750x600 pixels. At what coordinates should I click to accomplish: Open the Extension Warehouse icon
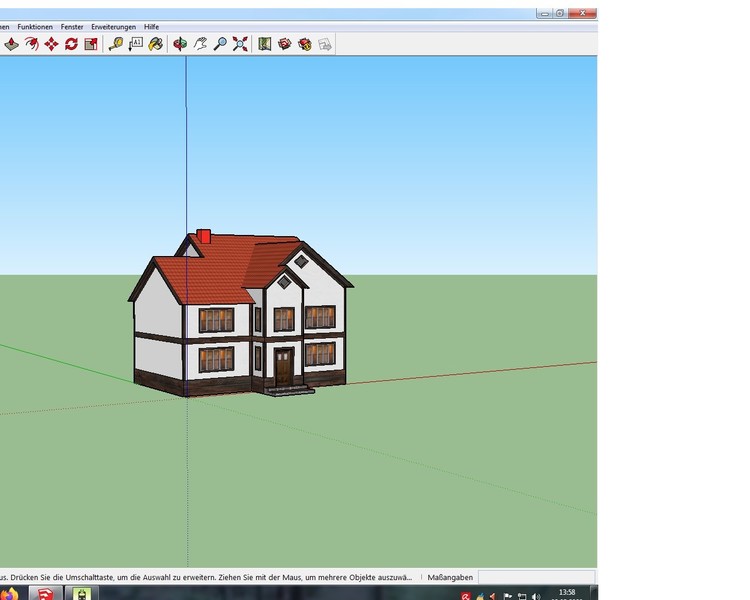coord(305,44)
